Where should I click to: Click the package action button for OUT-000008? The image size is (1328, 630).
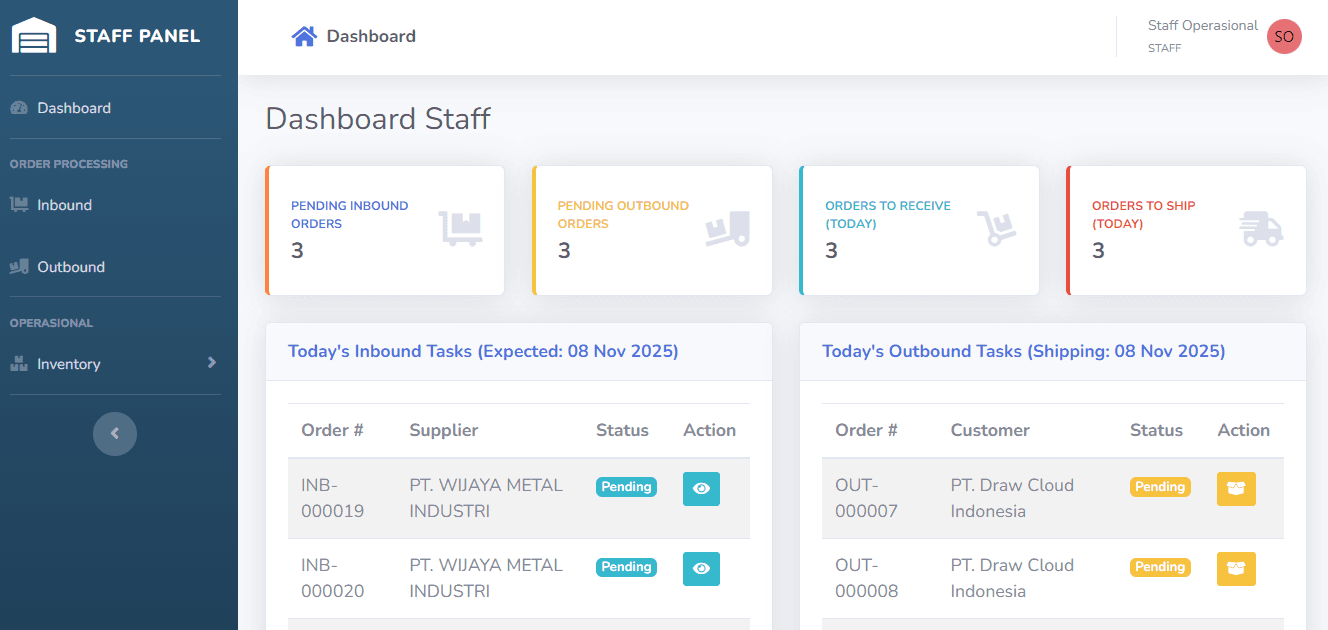point(1236,568)
